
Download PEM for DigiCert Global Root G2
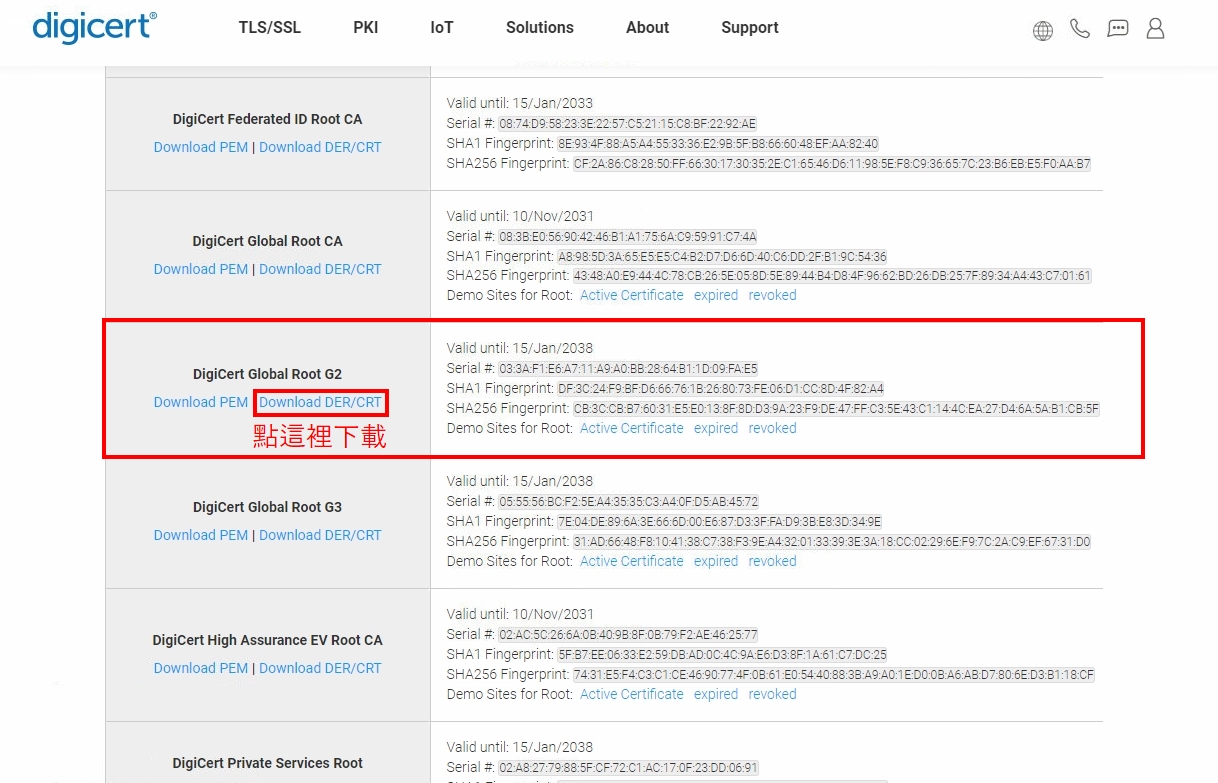201,402
